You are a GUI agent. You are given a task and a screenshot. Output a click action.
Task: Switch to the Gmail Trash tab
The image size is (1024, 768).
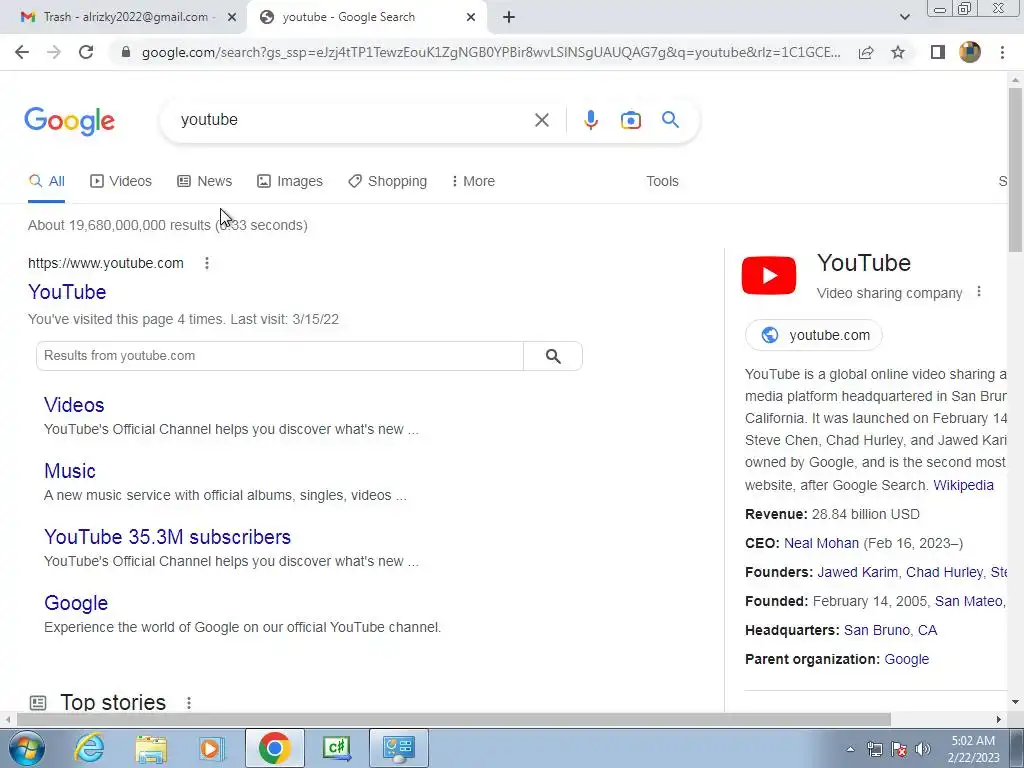123,17
